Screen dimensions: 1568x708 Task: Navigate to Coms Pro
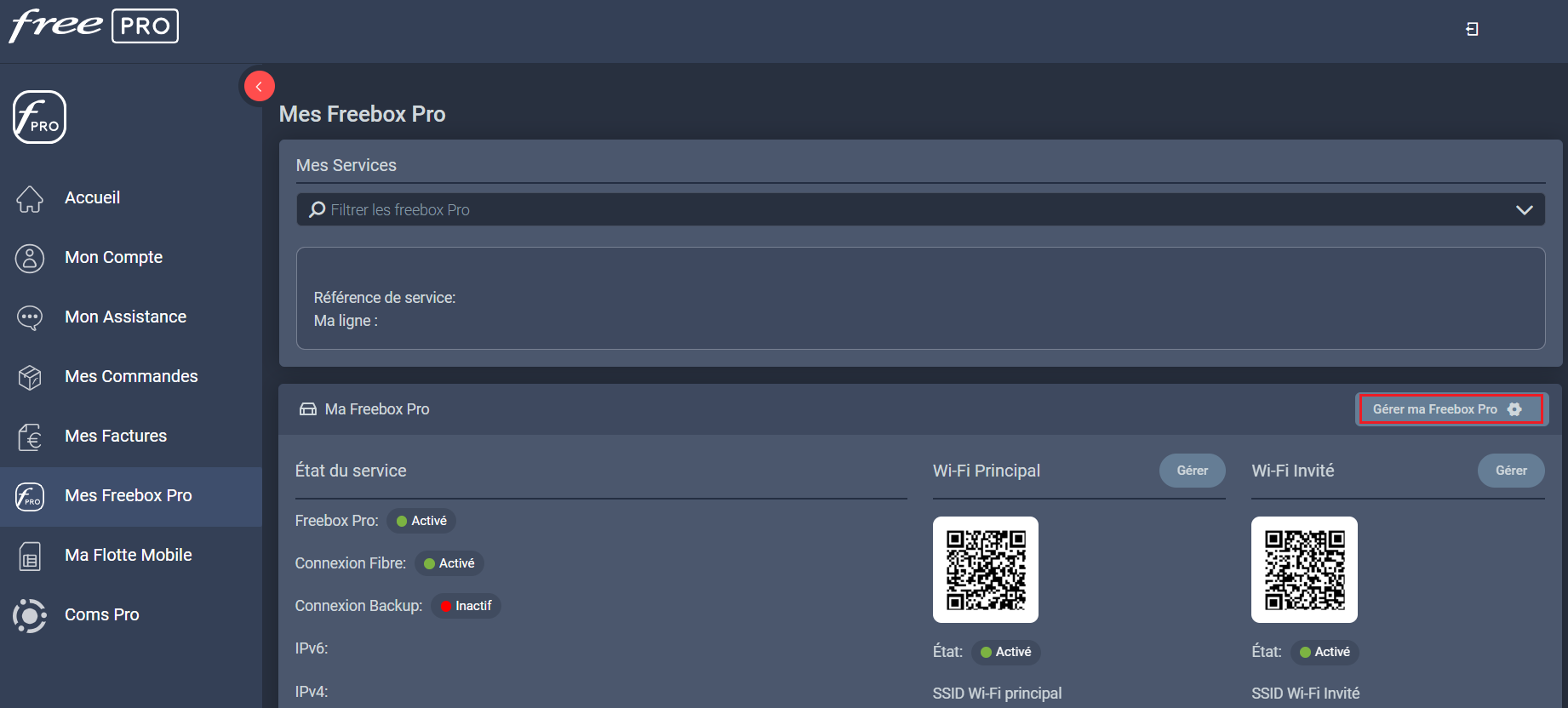(131, 614)
